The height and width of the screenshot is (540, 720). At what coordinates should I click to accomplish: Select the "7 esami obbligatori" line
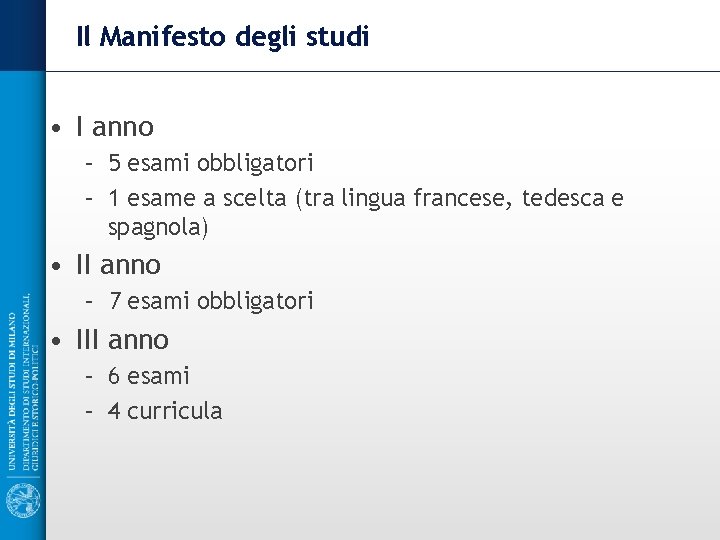click(x=211, y=300)
